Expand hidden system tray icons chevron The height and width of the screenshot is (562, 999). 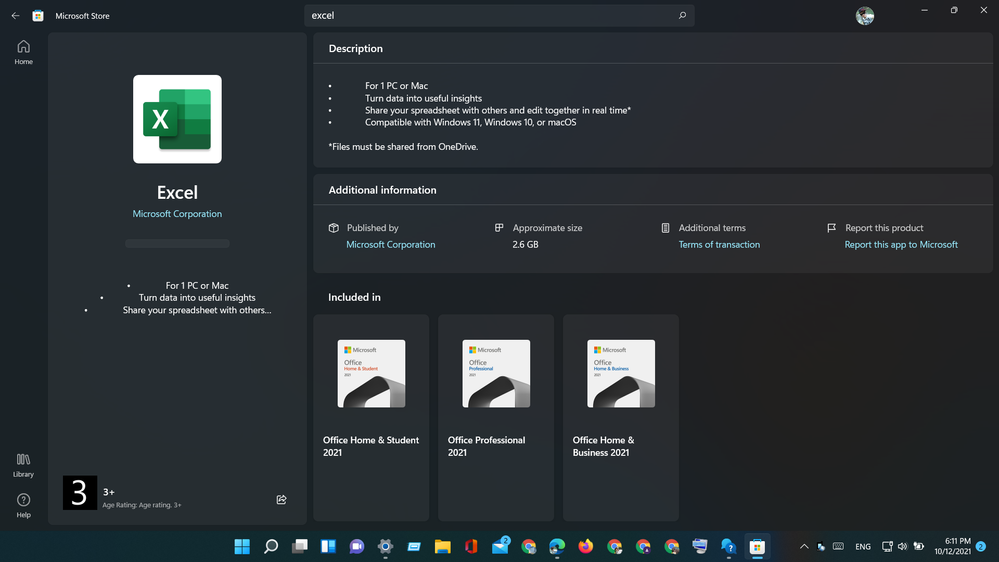click(x=804, y=546)
